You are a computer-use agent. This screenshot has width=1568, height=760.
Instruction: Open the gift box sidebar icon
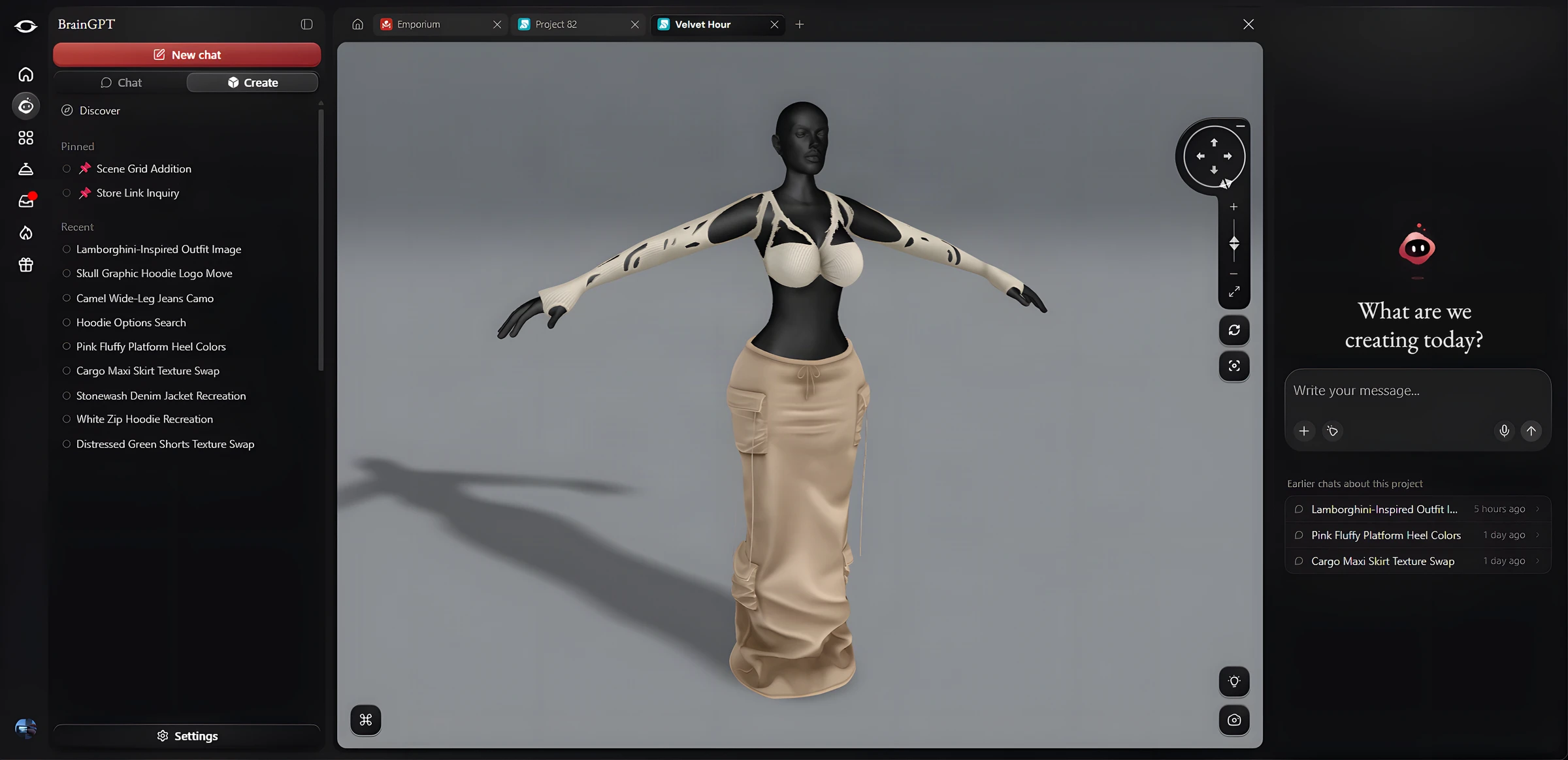click(25, 265)
